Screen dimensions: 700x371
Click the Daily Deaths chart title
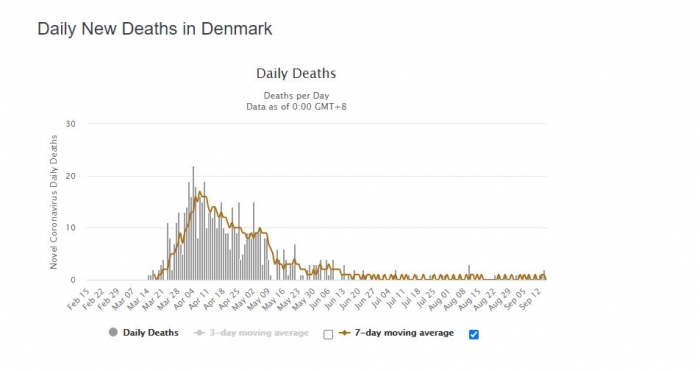click(296, 73)
